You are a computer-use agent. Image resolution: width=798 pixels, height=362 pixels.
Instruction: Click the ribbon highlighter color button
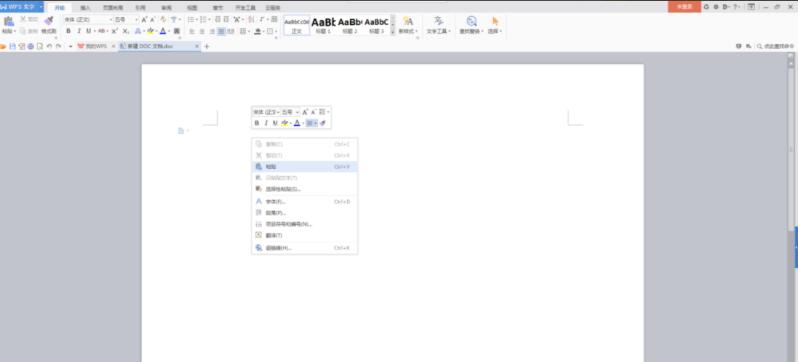[151, 31]
